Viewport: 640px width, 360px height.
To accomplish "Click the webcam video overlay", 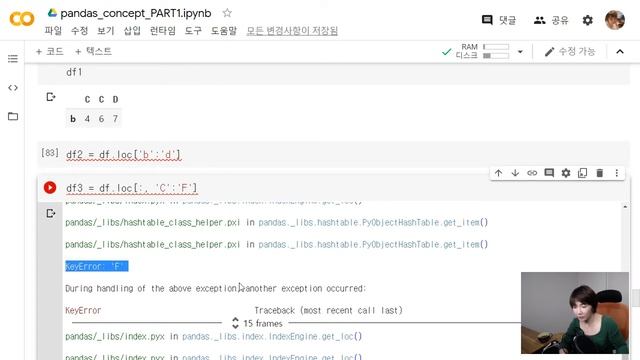I will tap(575, 313).
